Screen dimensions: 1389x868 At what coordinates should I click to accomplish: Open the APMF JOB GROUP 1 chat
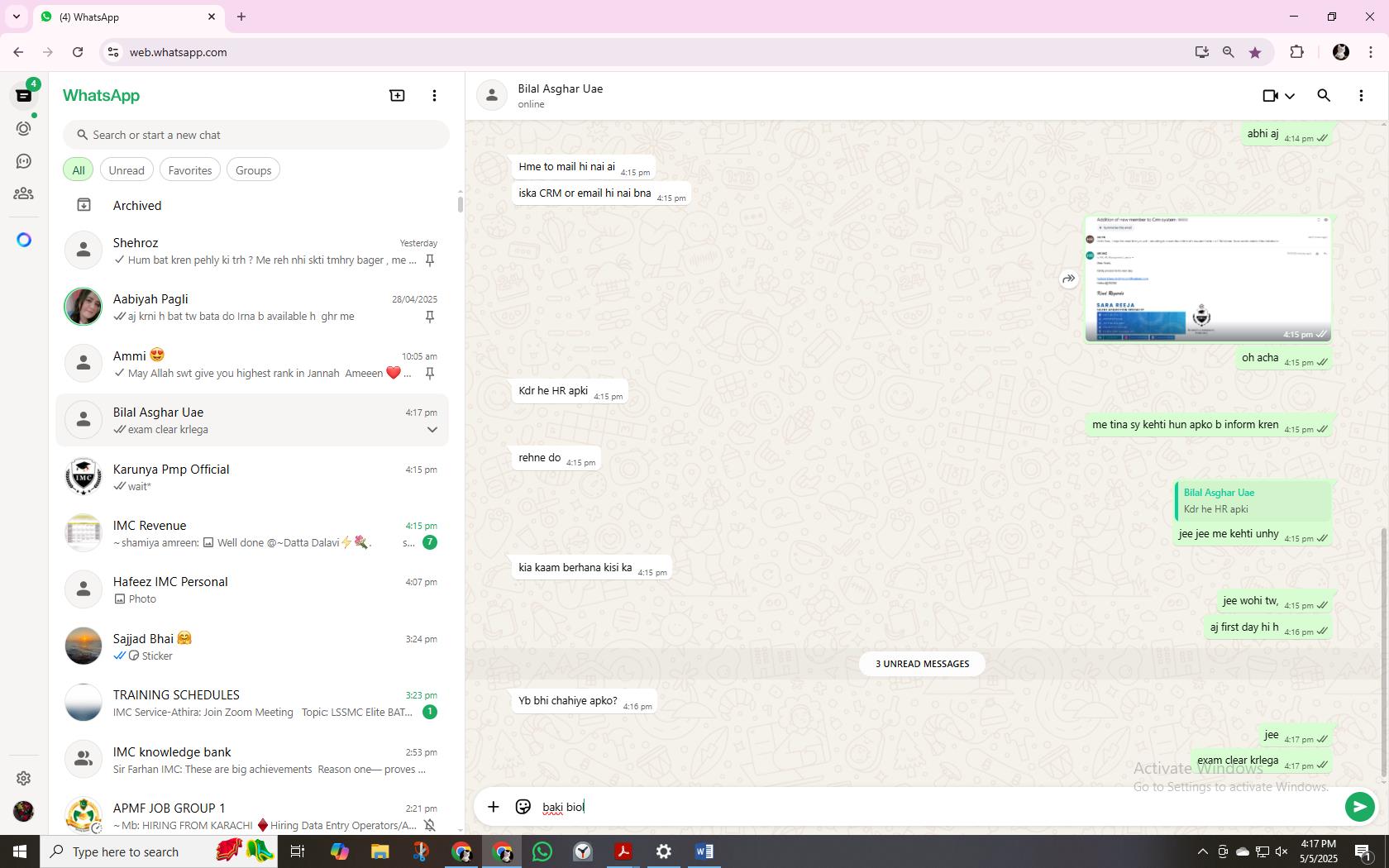tap(252, 815)
